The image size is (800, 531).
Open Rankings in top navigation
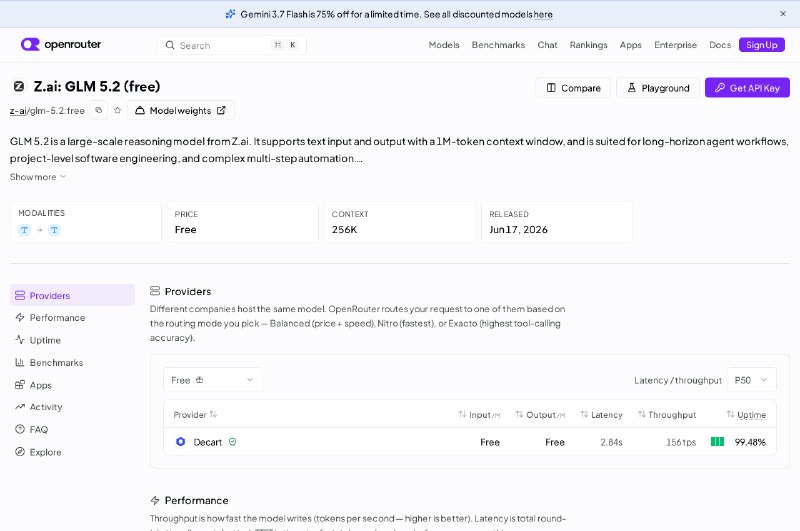pos(589,45)
